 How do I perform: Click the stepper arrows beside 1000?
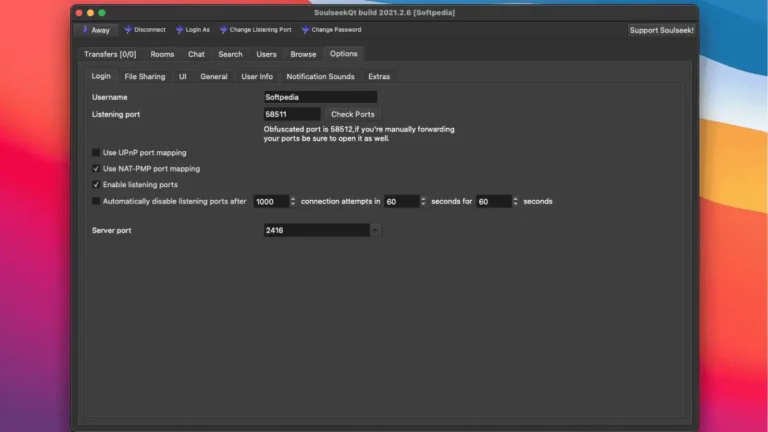[293, 201]
